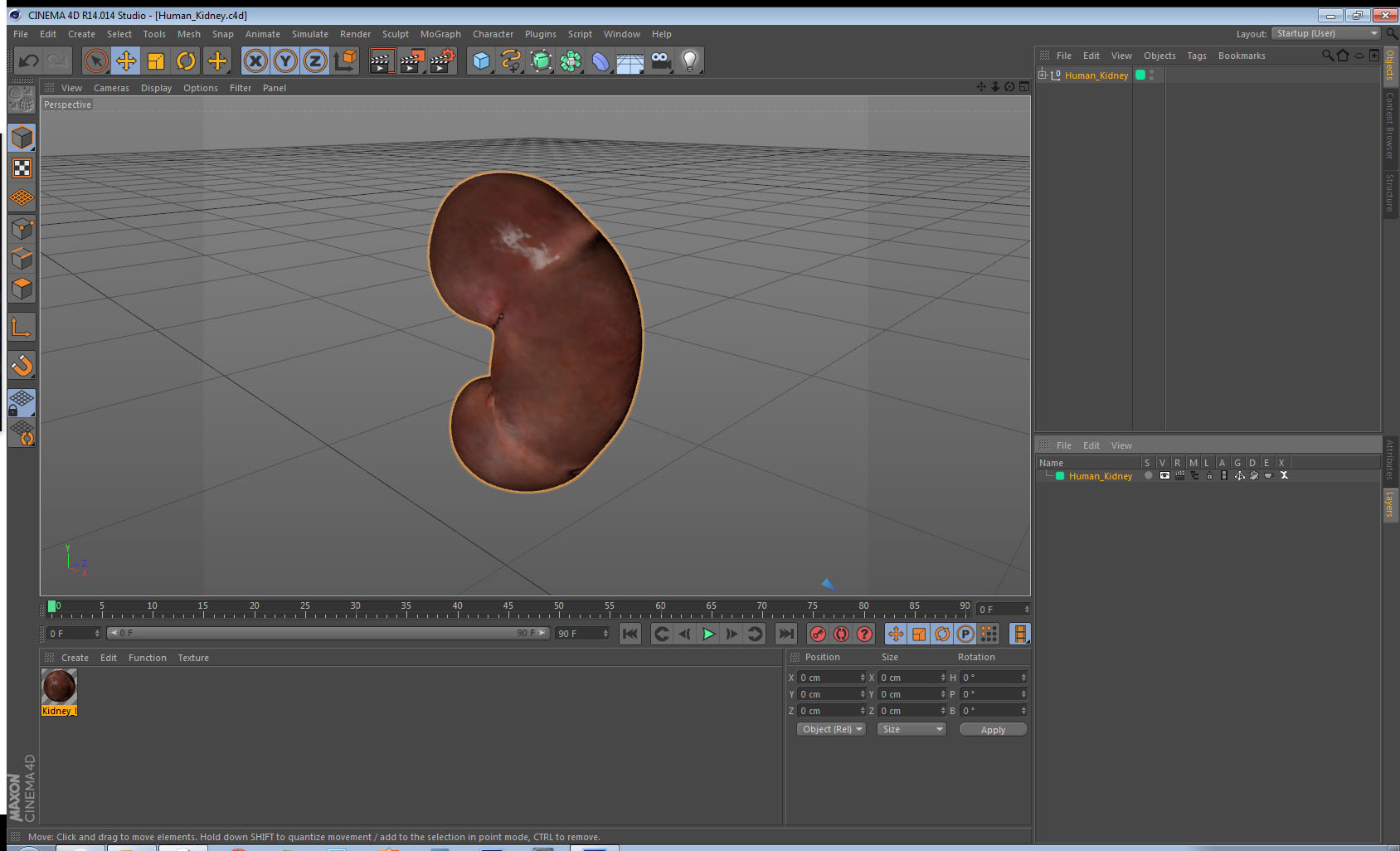The height and width of the screenshot is (851, 1400).
Task: Select Human_Kidney in Object Manager
Action: point(1096,75)
